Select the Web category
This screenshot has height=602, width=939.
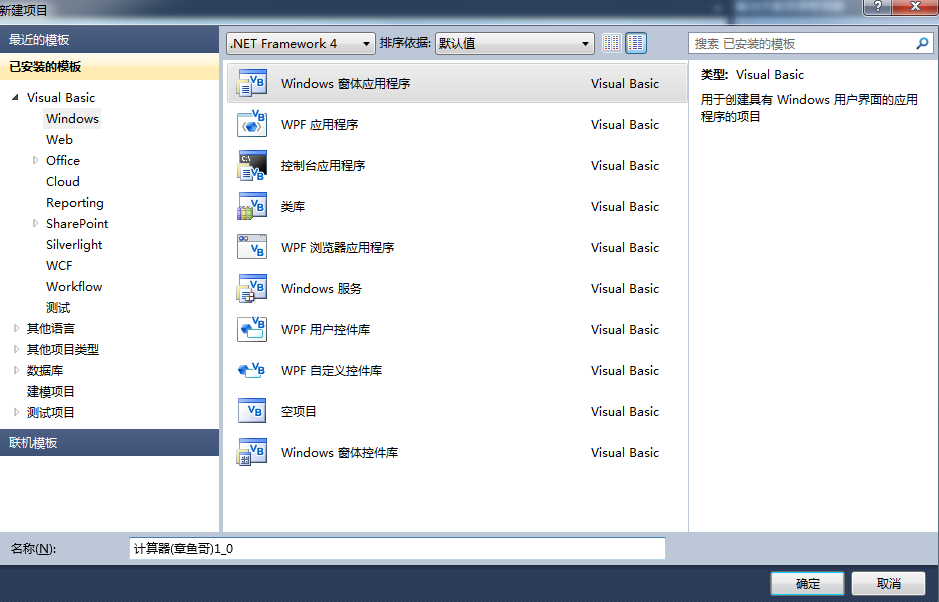[59, 140]
